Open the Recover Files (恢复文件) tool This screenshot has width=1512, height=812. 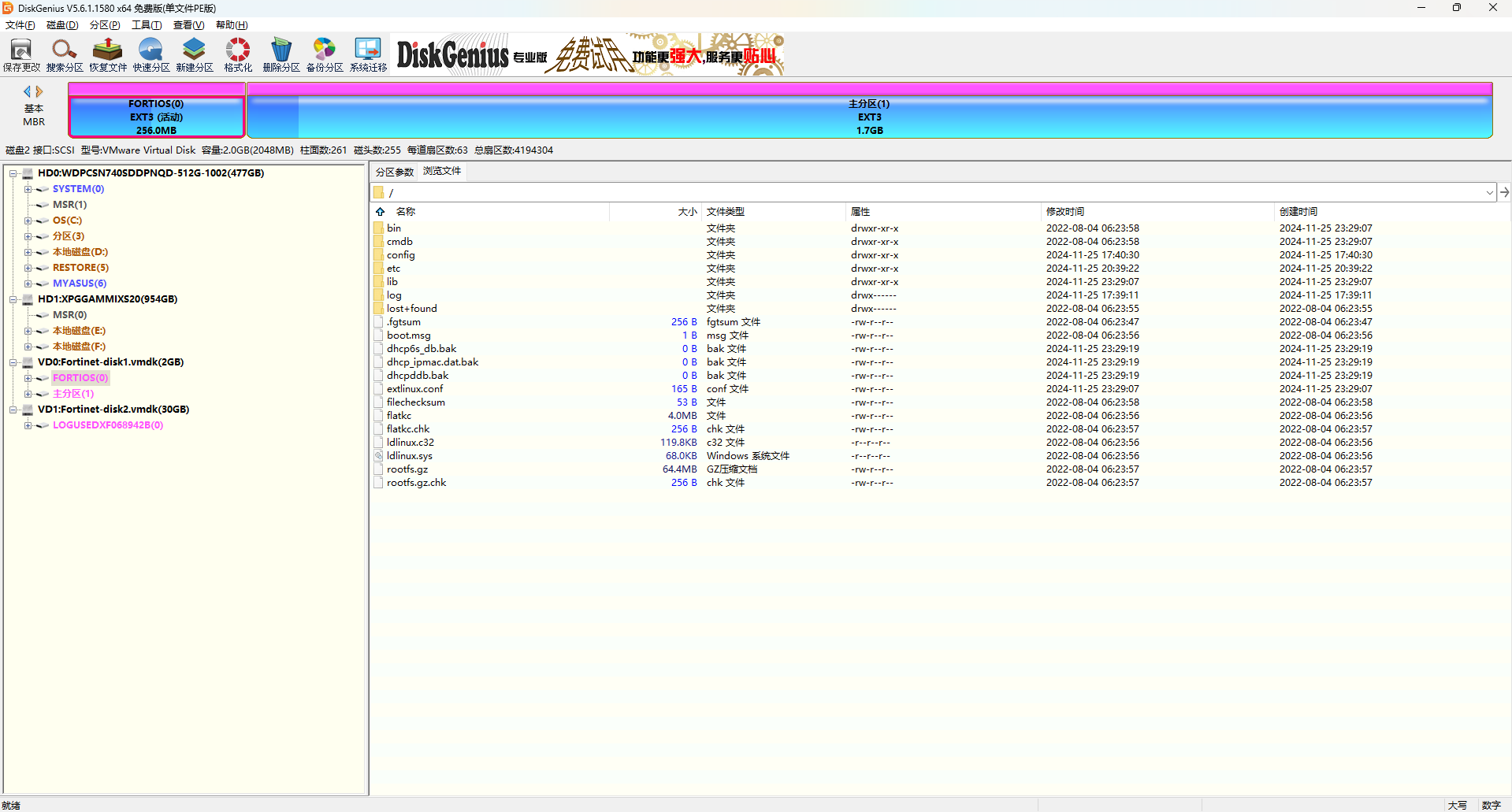pos(108,54)
